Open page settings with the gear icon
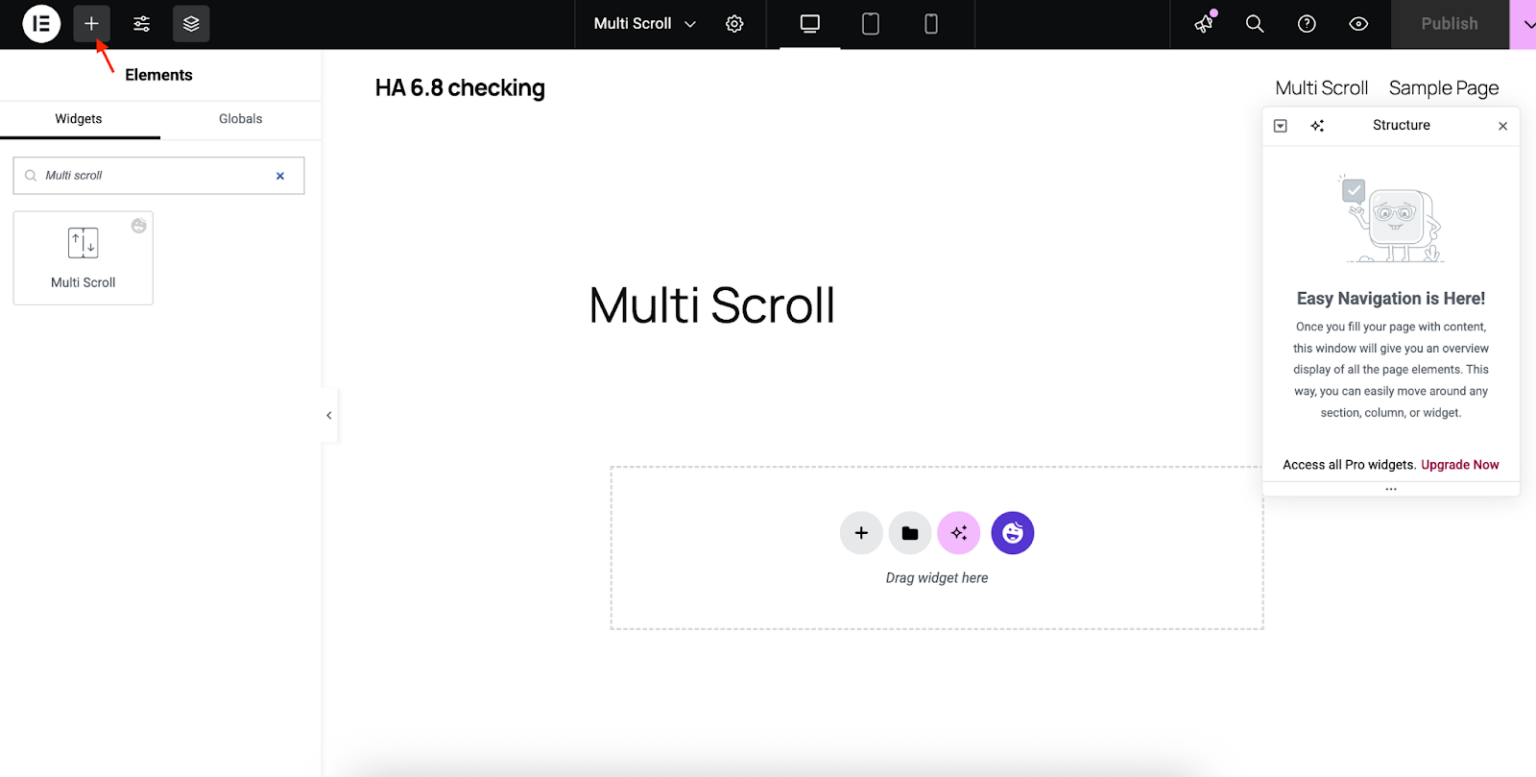This screenshot has height=777, width=1536. click(x=735, y=23)
